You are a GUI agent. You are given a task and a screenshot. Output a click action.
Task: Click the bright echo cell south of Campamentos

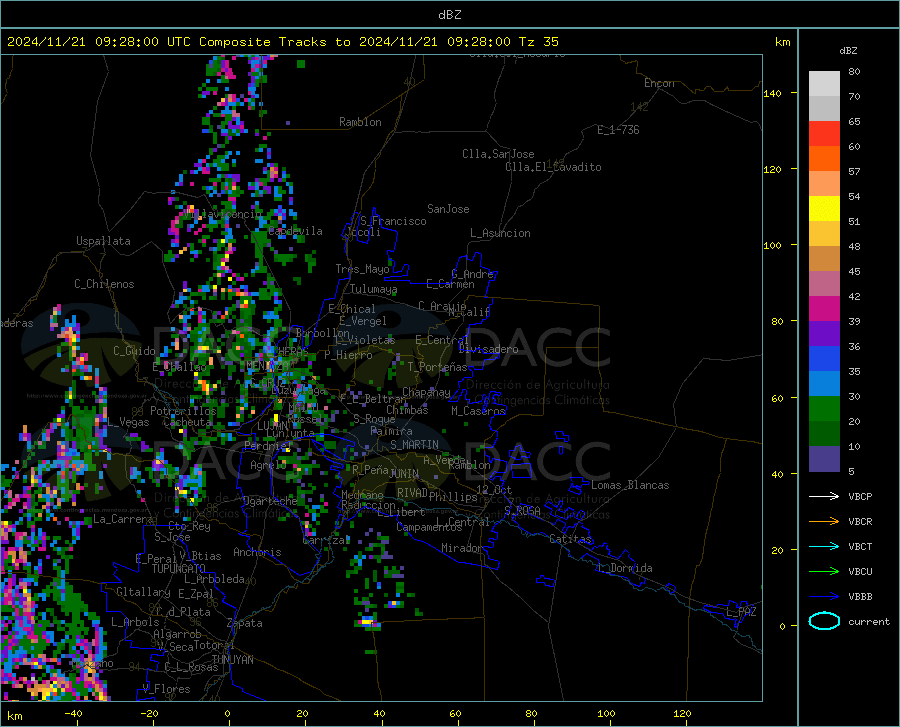pyautogui.click(x=367, y=621)
